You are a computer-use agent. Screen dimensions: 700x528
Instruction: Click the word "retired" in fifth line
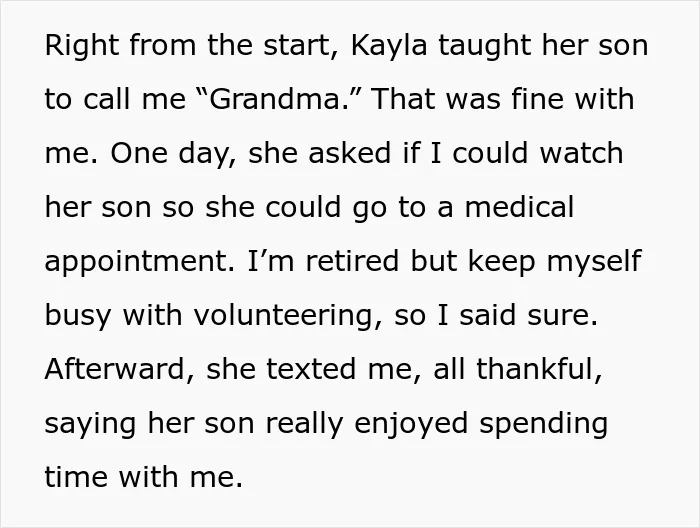[352, 261]
